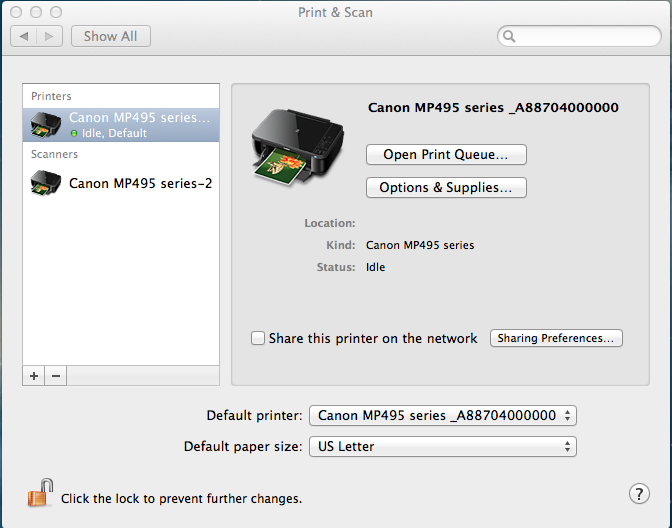
Task: Click the red close window button
Action: pos(16,12)
